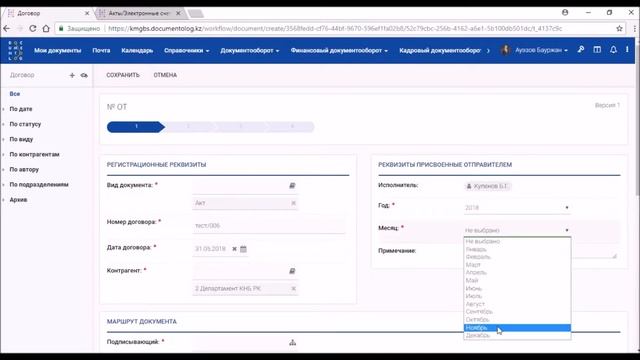Clear the contract date field
The width and height of the screenshot is (640, 360).
[x=234, y=249]
